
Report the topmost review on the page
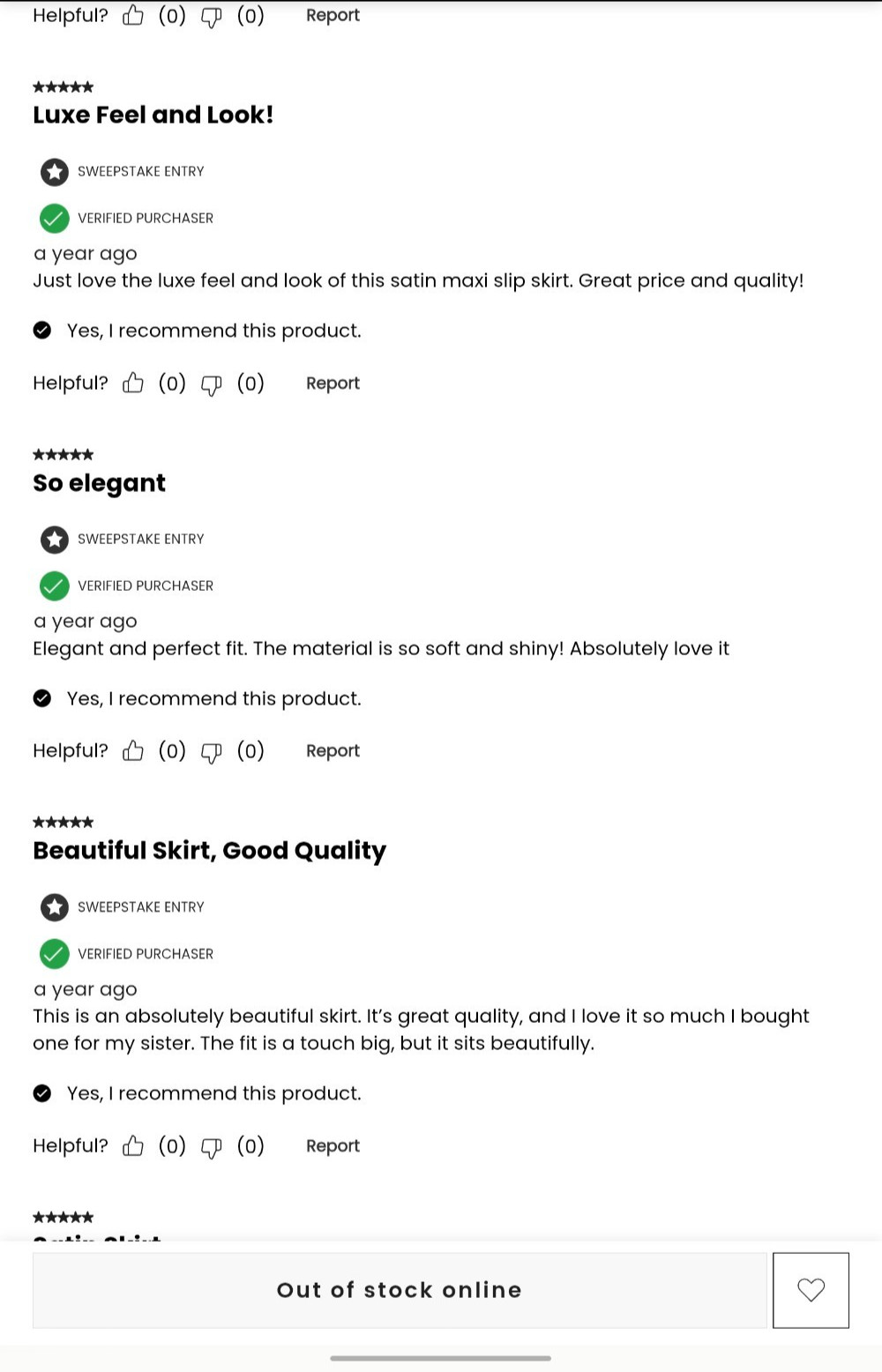pyautogui.click(x=333, y=16)
